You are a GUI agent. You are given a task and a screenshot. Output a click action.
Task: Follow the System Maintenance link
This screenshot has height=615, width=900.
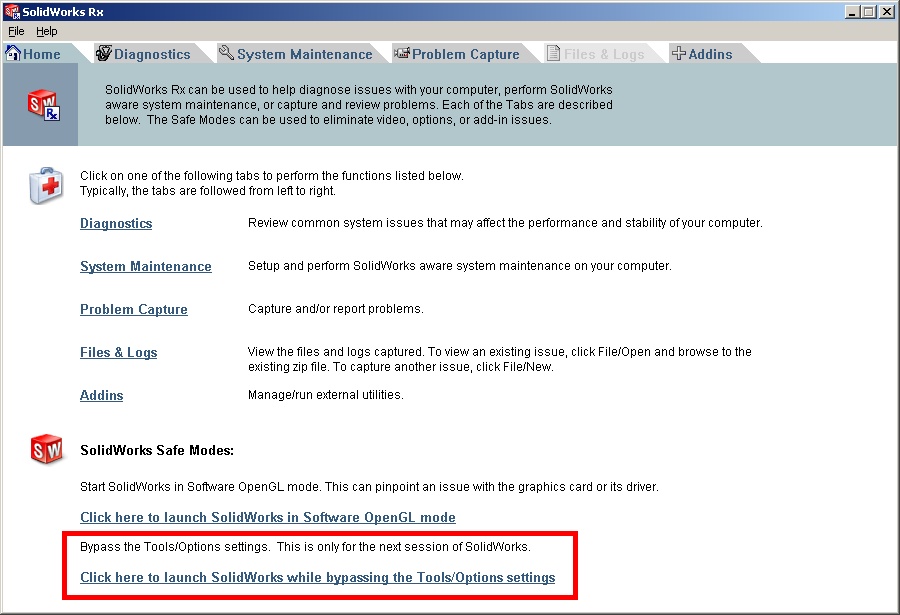click(x=146, y=266)
